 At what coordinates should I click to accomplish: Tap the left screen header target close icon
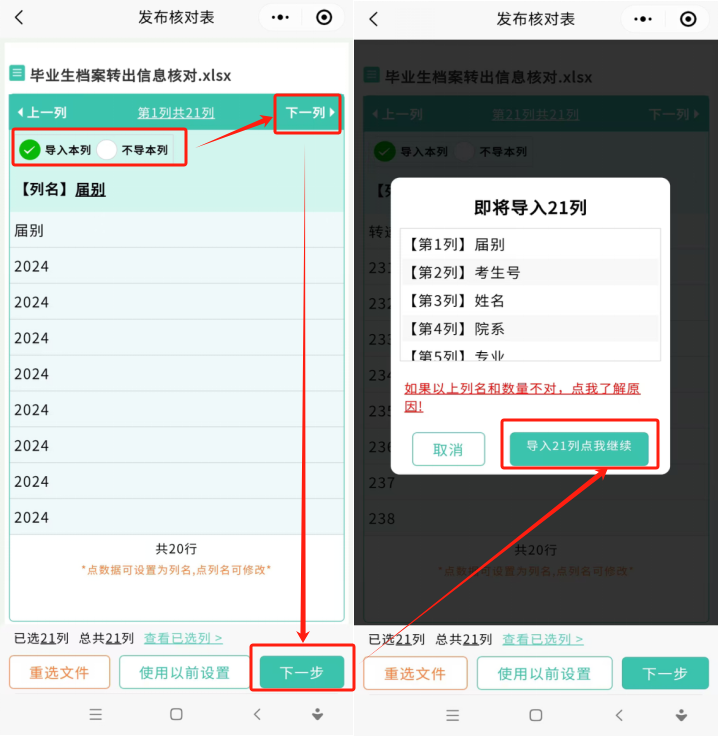pyautogui.click(x=324, y=18)
